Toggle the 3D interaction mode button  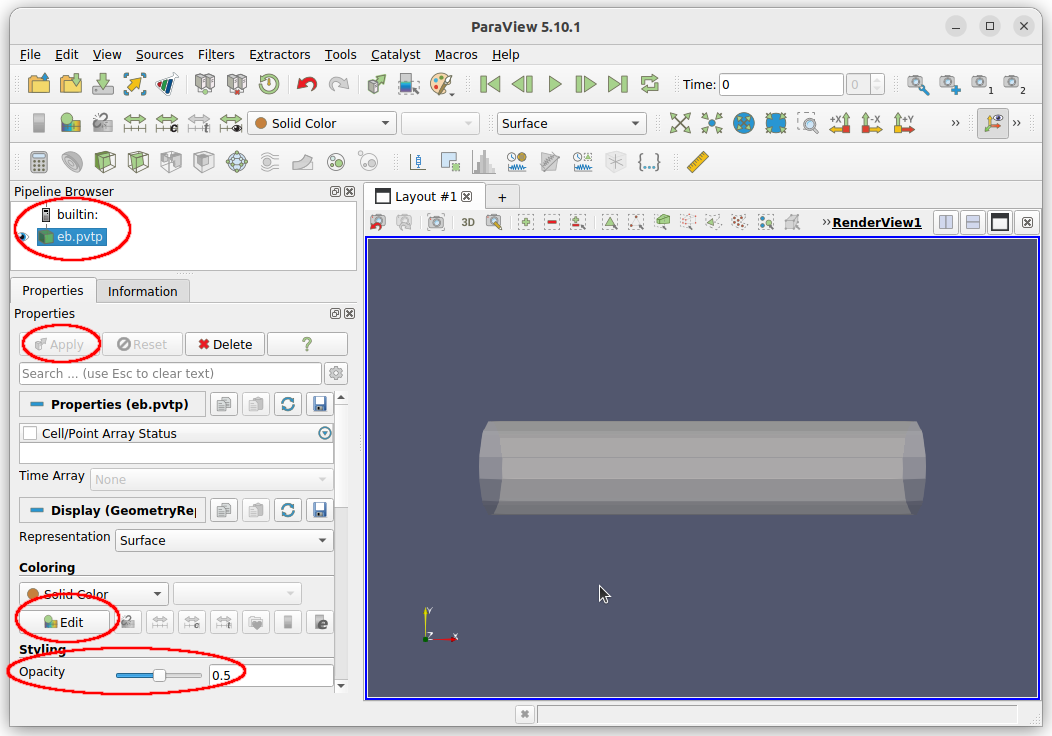click(x=467, y=222)
